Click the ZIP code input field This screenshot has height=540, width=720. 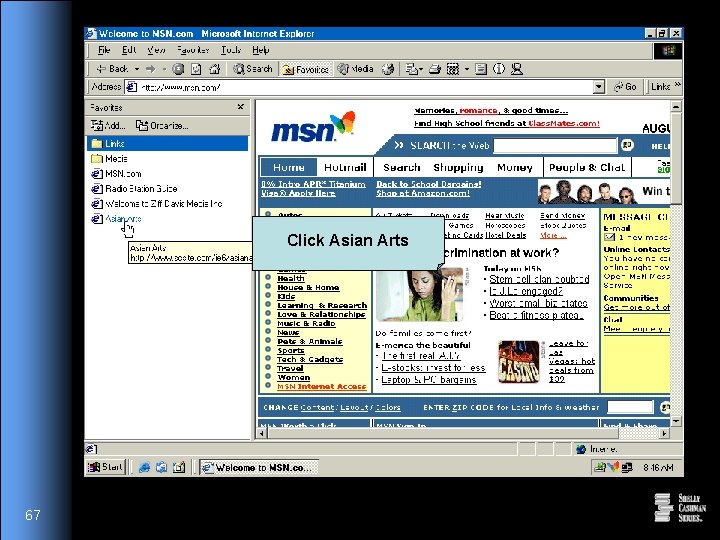630,407
